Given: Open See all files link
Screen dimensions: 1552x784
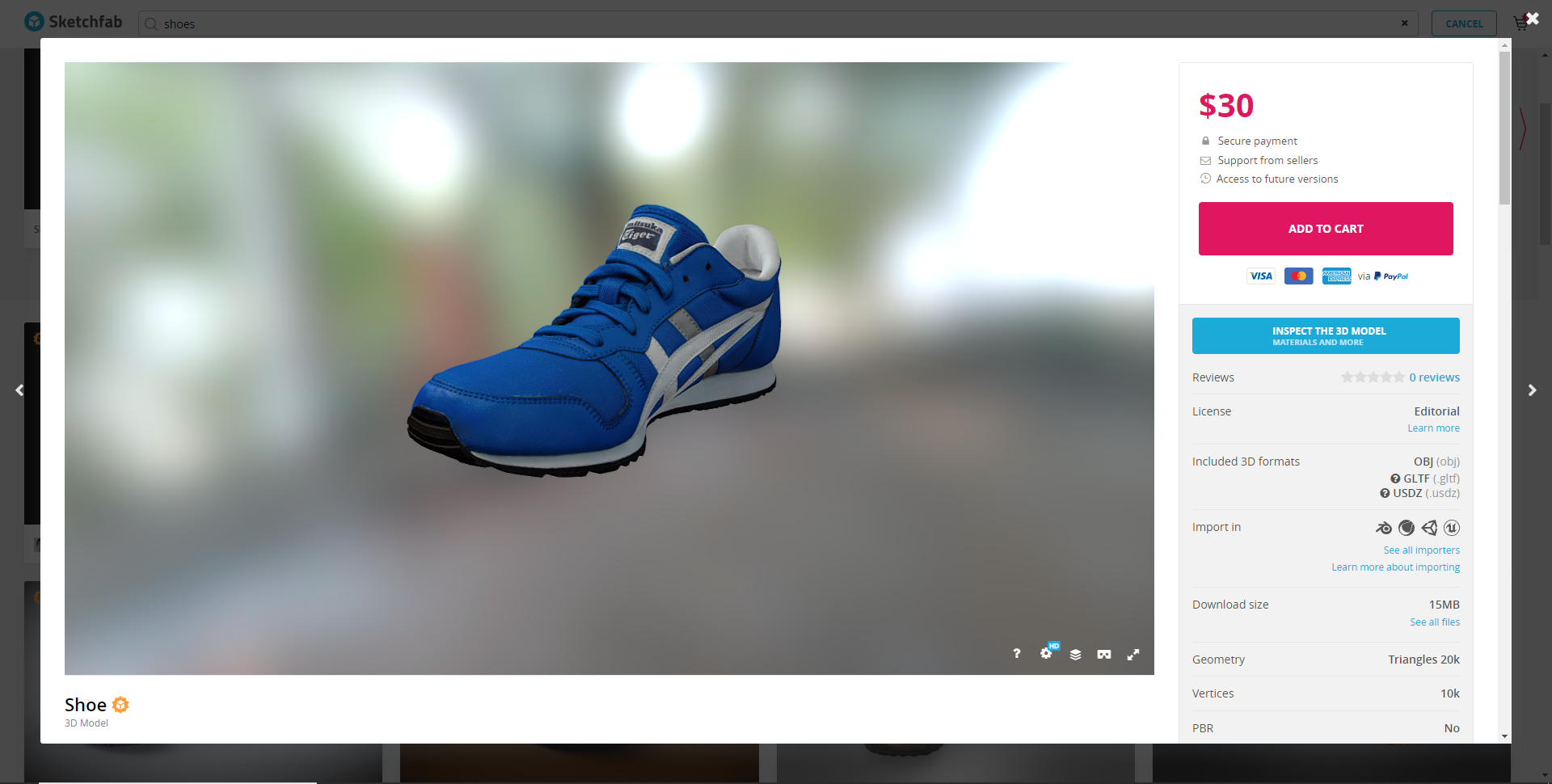Looking at the screenshot, I should tap(1435, 622).
